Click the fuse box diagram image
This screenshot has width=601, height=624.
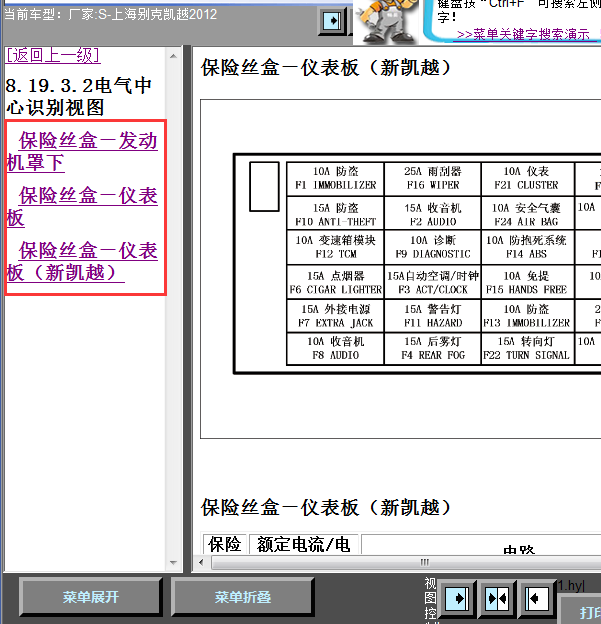[401, 269]
